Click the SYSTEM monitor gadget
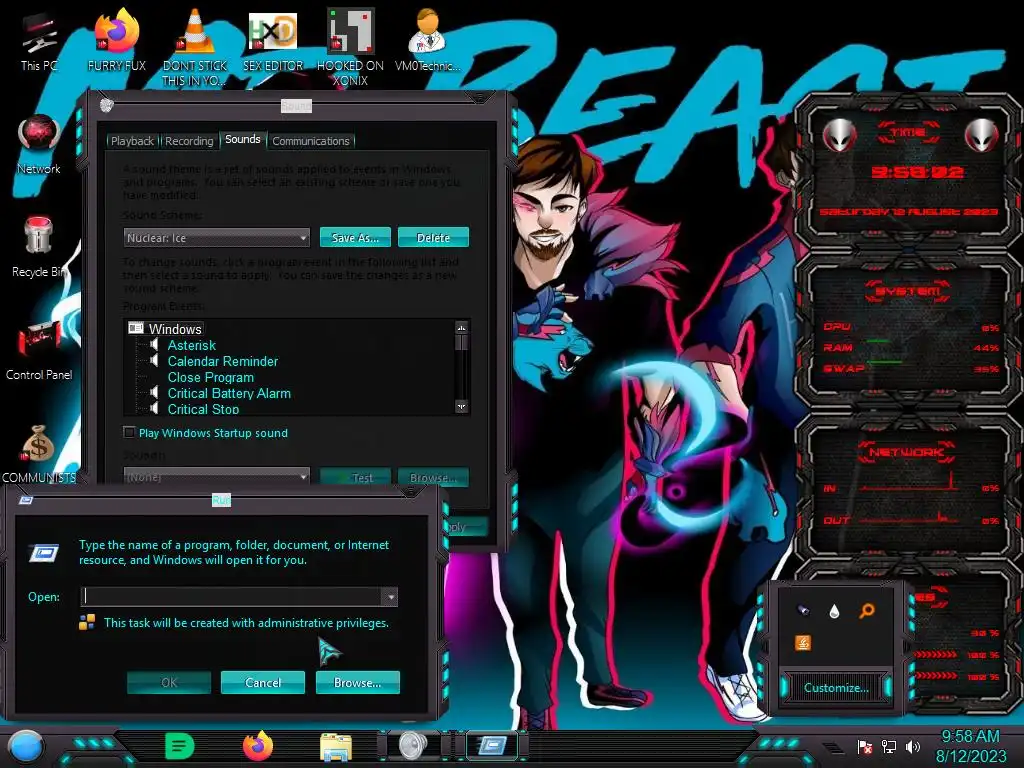This screenshot has height=768, width=1024. tap(909, 332)
